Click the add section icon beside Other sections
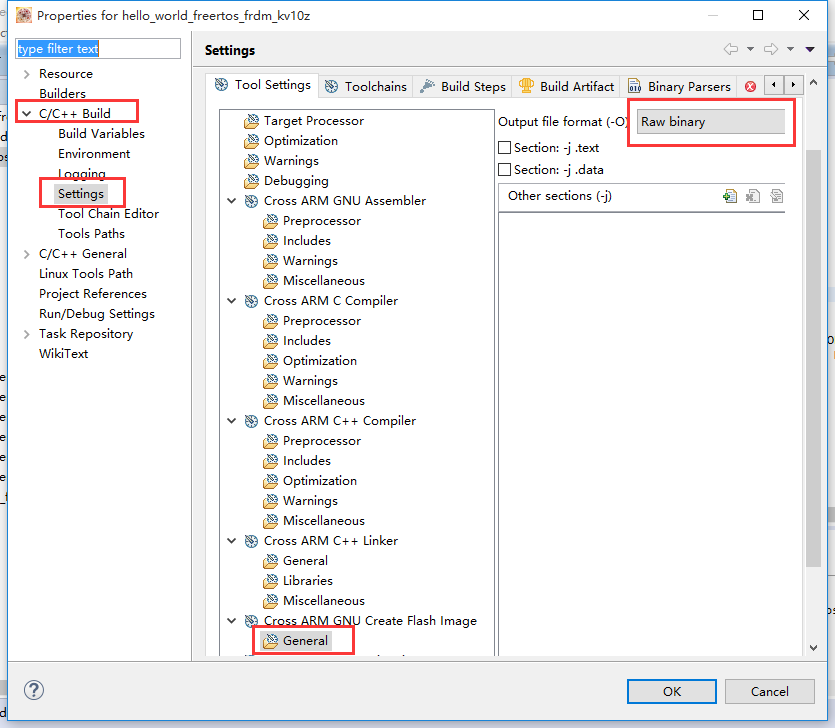Viewport: 835px width, 728px height. [x=730, y=196]
